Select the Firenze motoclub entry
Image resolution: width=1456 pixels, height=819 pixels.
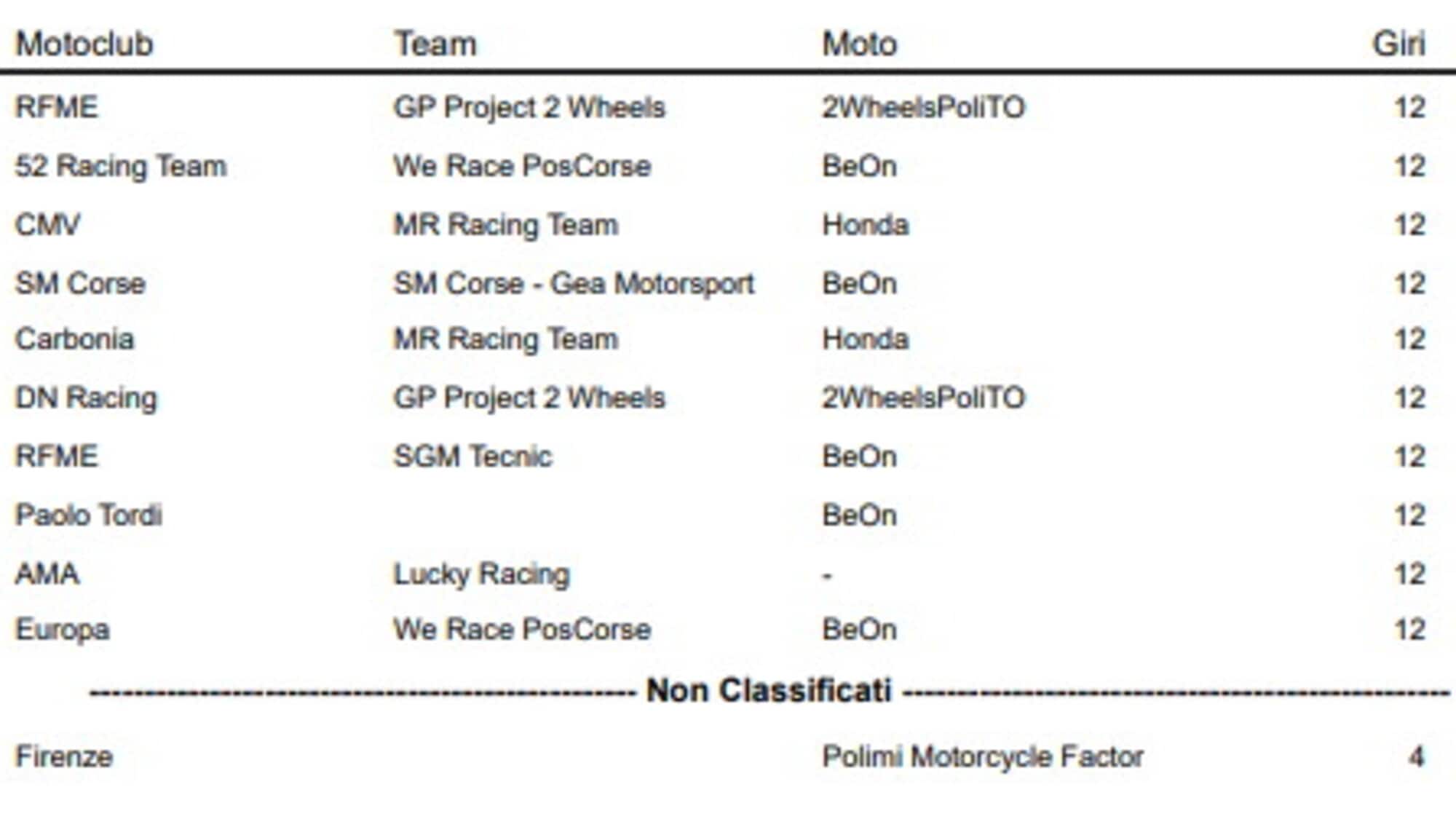pos(64,756)
